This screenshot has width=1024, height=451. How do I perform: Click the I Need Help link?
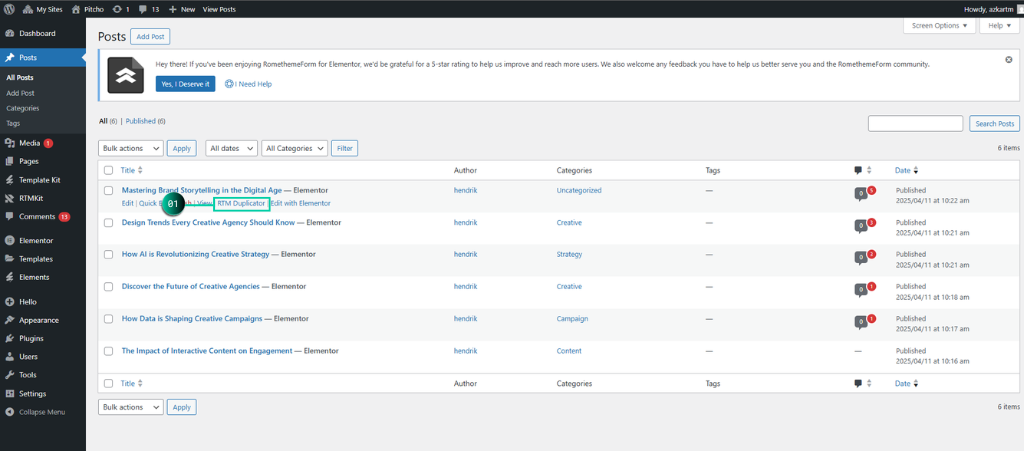249,84
